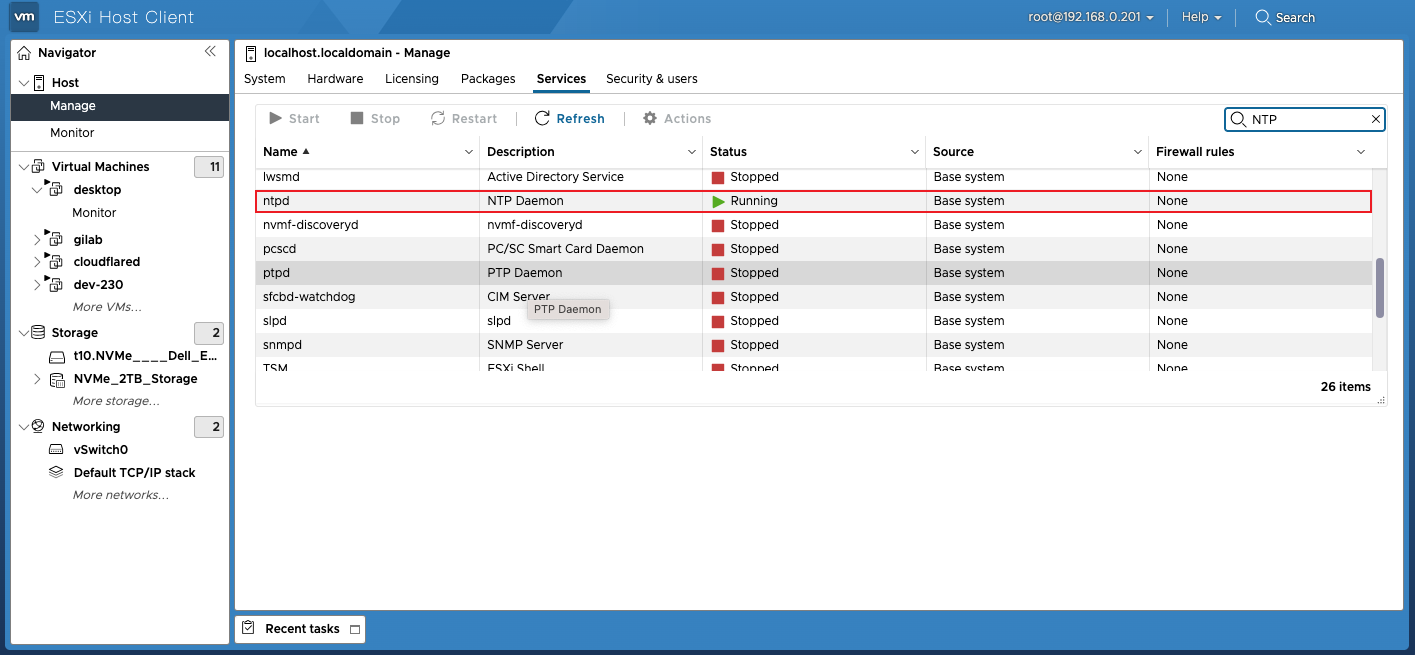This screenshot has height=655, width=1415.
Task: Click the VMware vm logo
Action: coord(25,17)
